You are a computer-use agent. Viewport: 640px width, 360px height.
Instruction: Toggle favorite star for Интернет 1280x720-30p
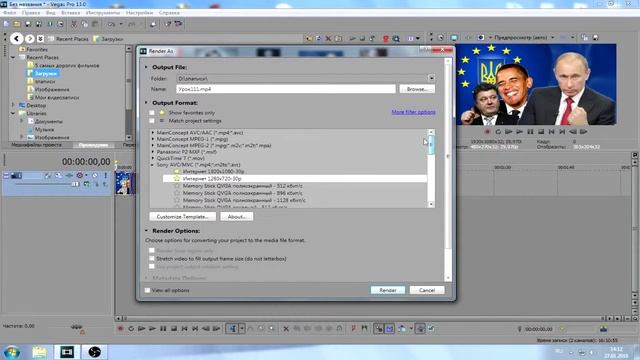tap(177, 178)
